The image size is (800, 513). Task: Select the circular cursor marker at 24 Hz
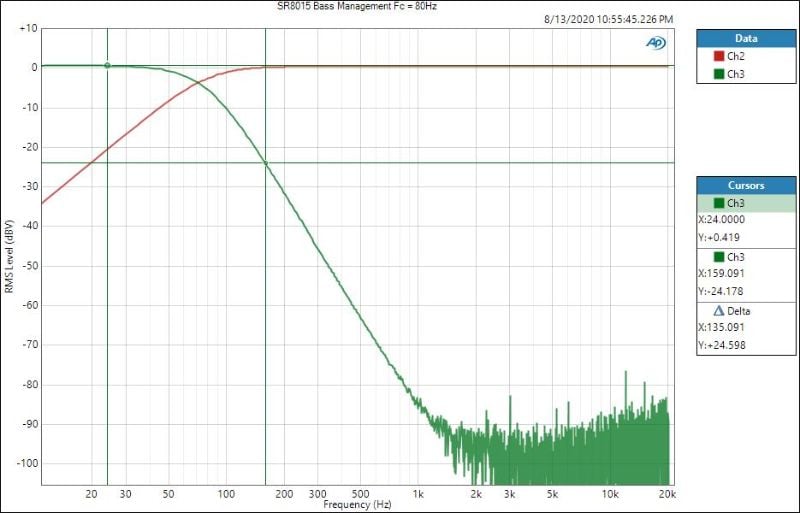[107, 66]
